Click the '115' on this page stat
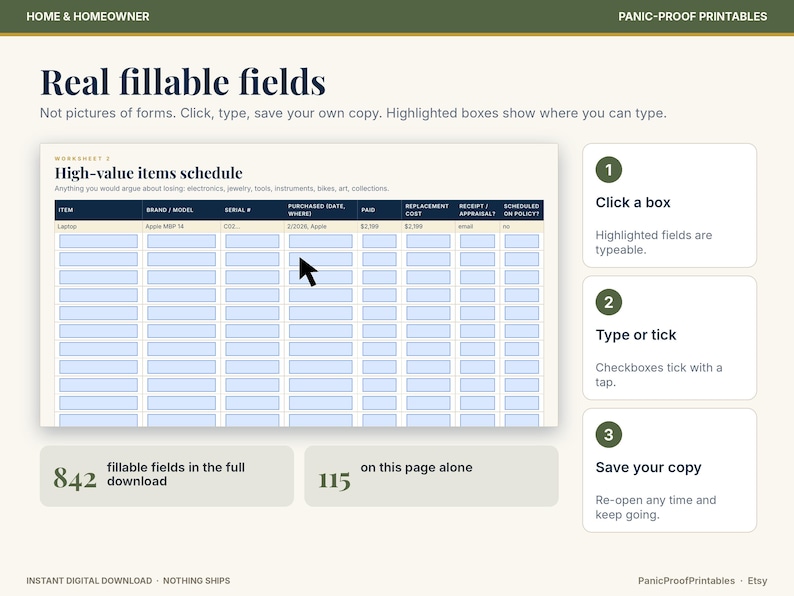Screen dimensions: 794x596 (431, 476)
